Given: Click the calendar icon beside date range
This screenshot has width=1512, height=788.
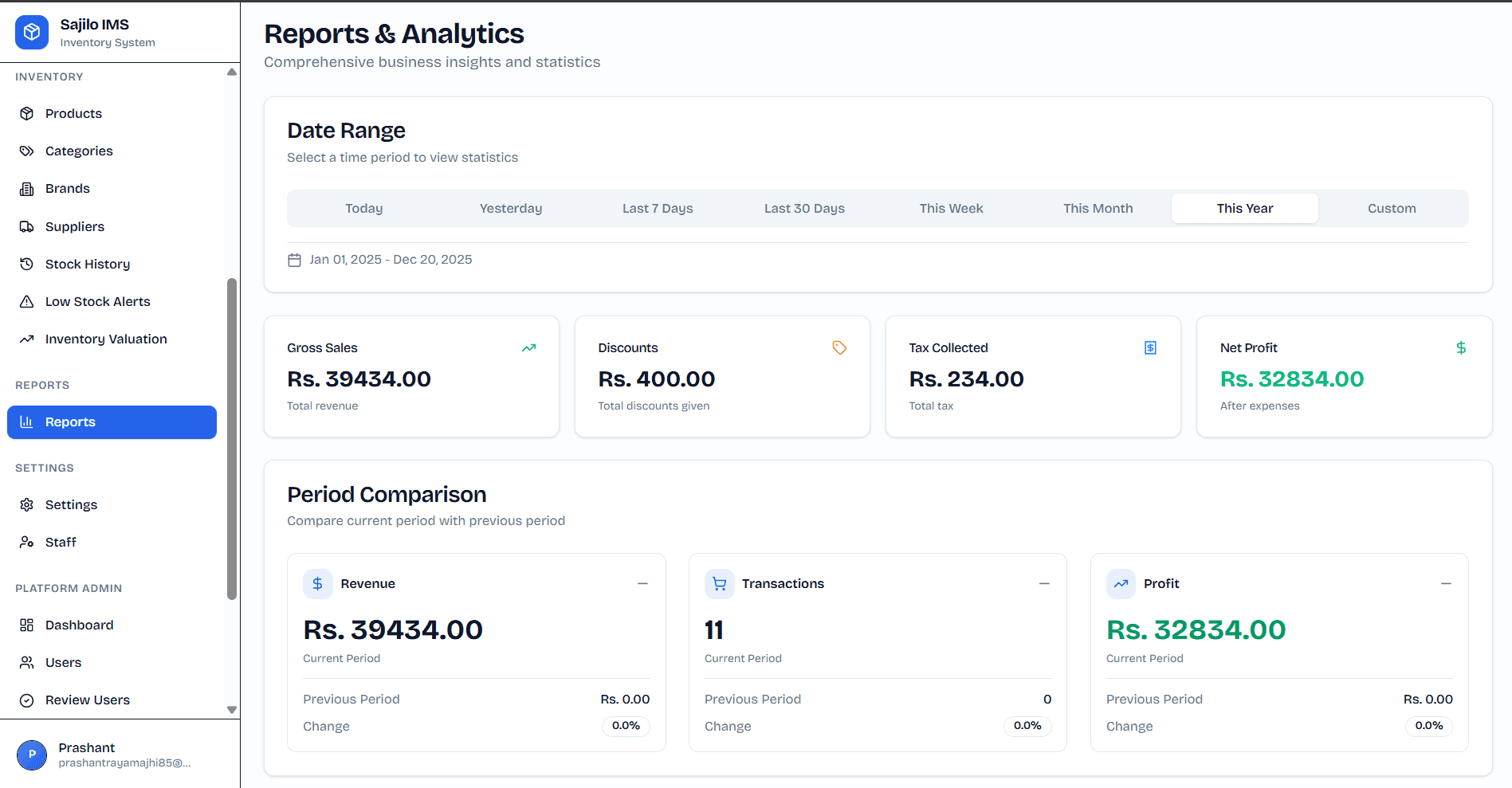Looking at the screenshot, I should pyautogui.click(x=294, y=259).
